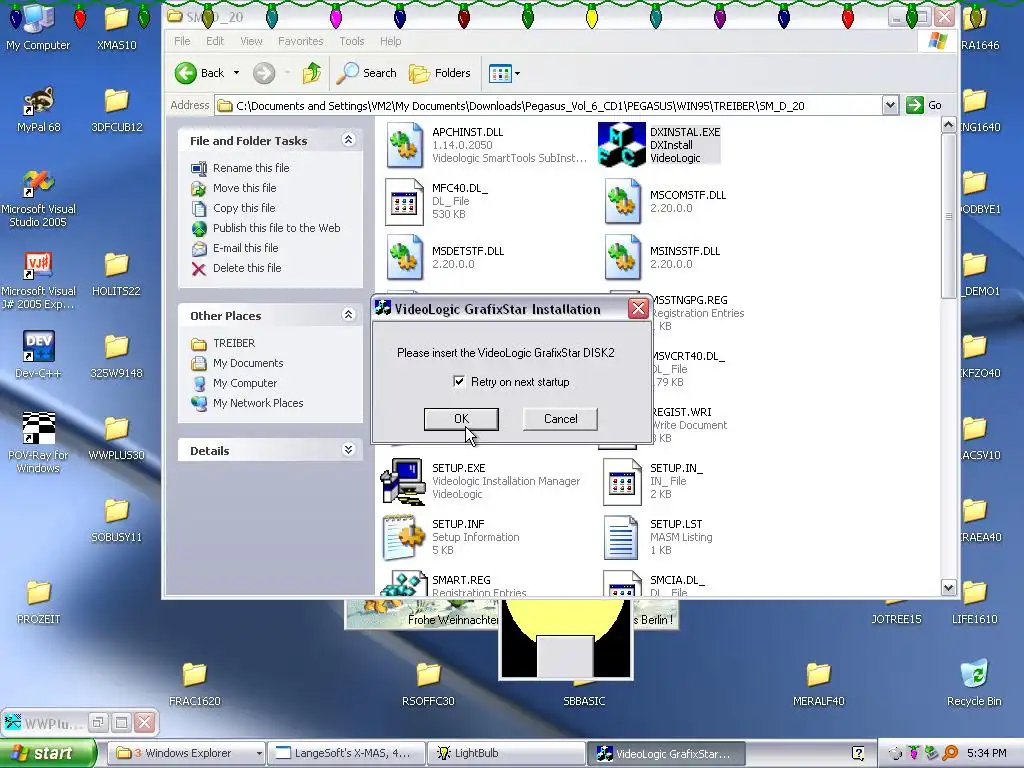Select the MFC40.DL_ file icon
Viewport: 1024px width, 768px height.
pyautogui.click(x=404, y=202)
